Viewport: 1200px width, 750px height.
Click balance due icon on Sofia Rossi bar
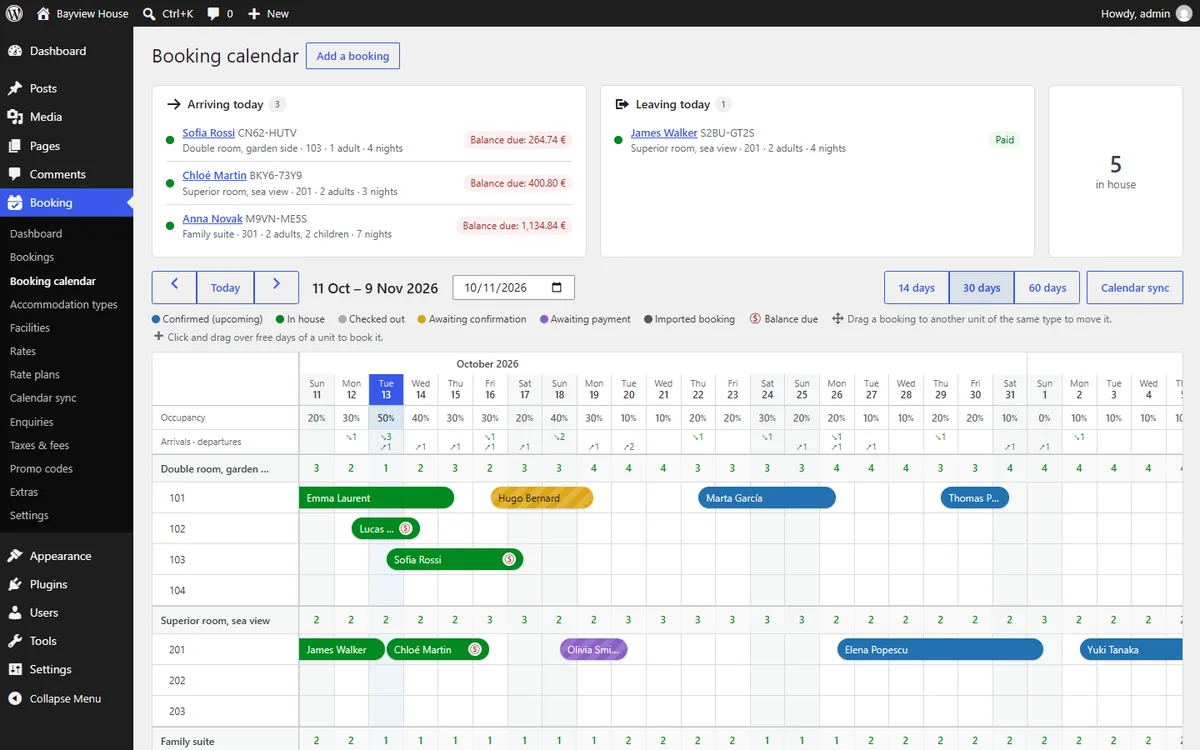(x=509, y=560)
